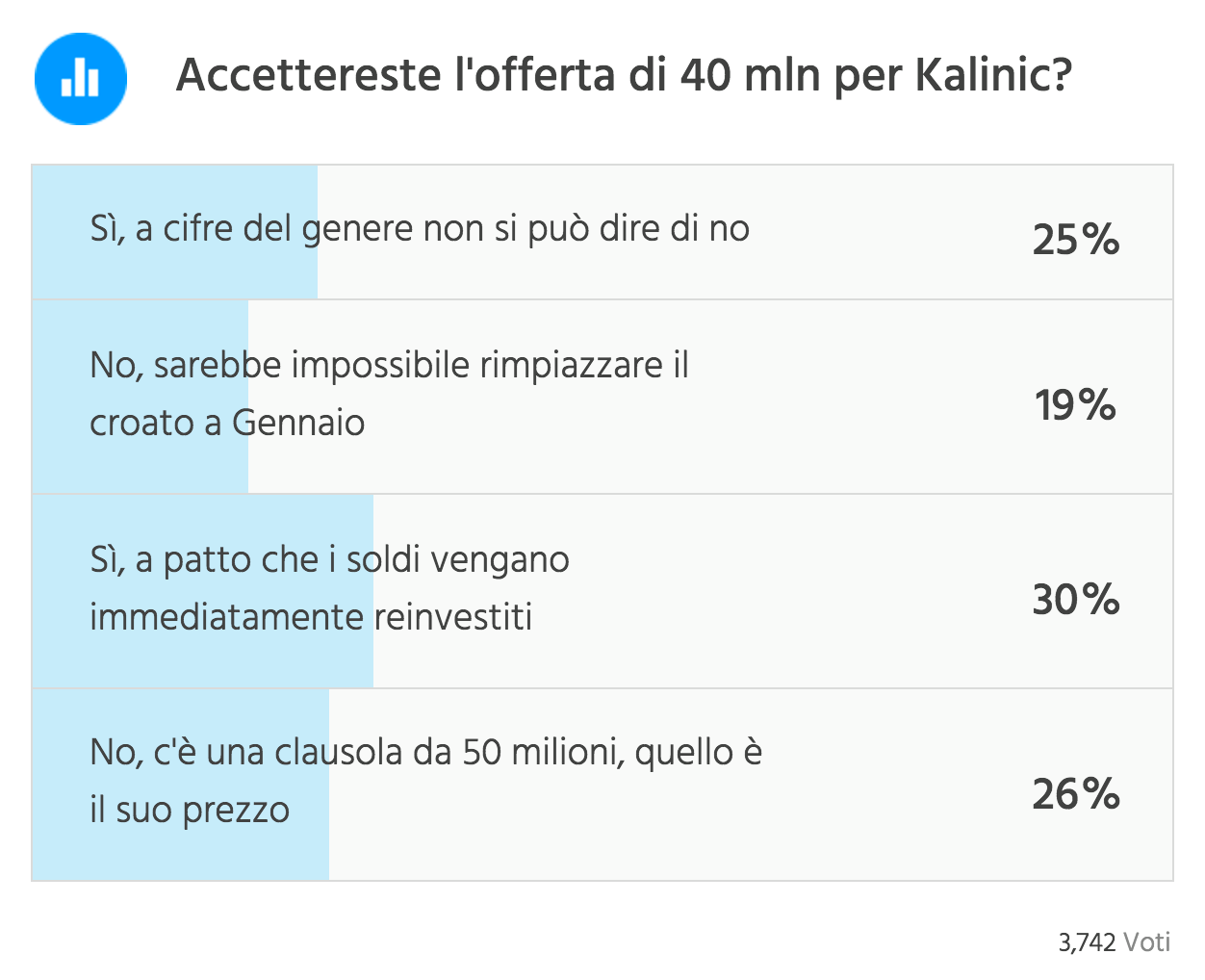
Task: Vote "Sì, a cifre del genere" option
Action: [x=420, y=229]
